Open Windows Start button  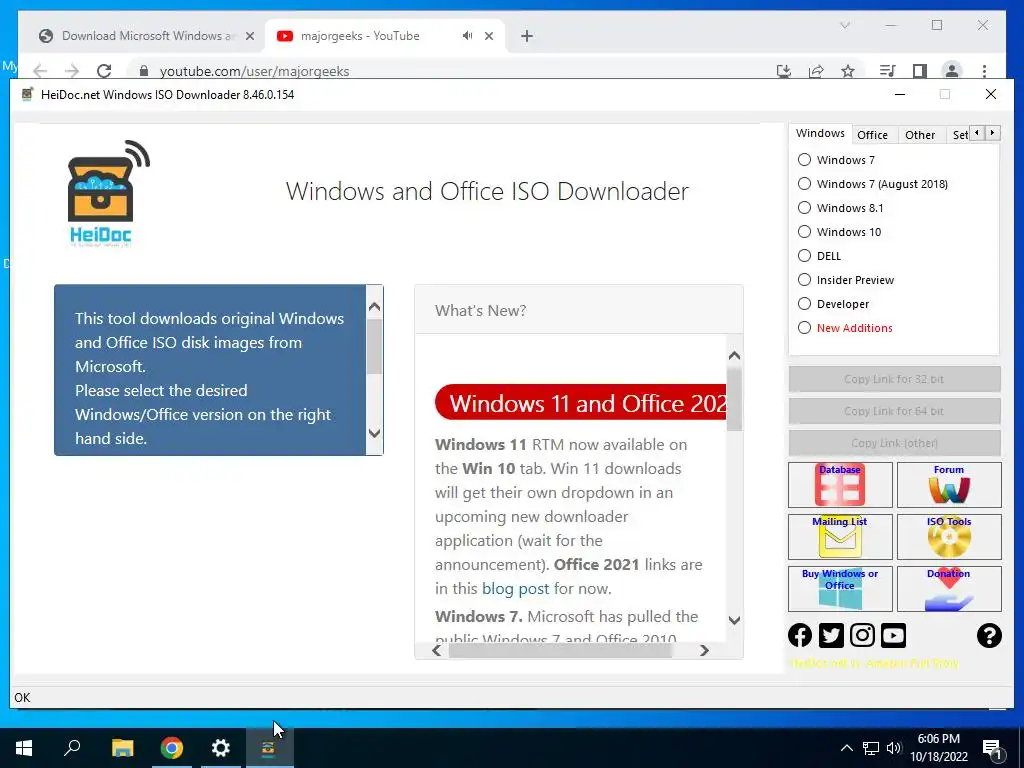tap(24, 748)
